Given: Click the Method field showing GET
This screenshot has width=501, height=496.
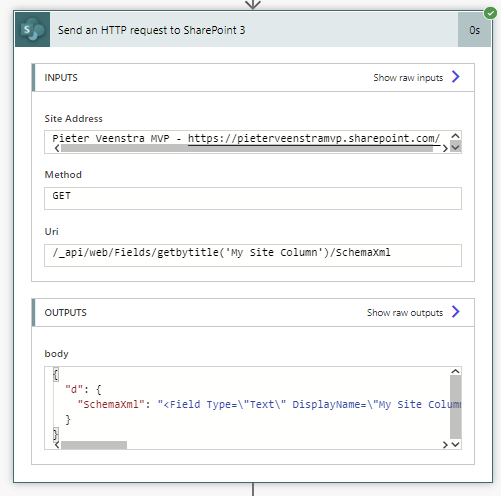Looking at the screenshot, I should [253, 198].
